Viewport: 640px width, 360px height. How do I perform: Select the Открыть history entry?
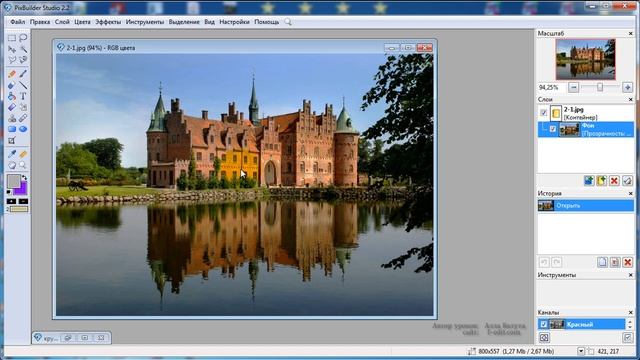586,205
